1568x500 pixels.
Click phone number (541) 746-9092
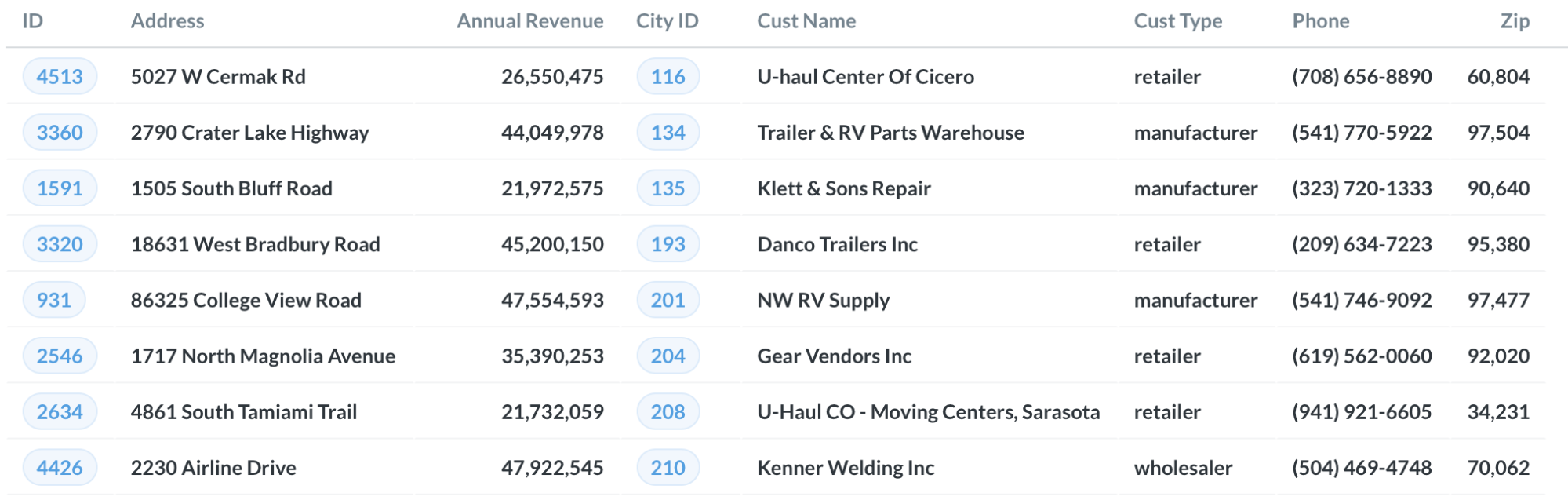click(x=1362, y=300)
